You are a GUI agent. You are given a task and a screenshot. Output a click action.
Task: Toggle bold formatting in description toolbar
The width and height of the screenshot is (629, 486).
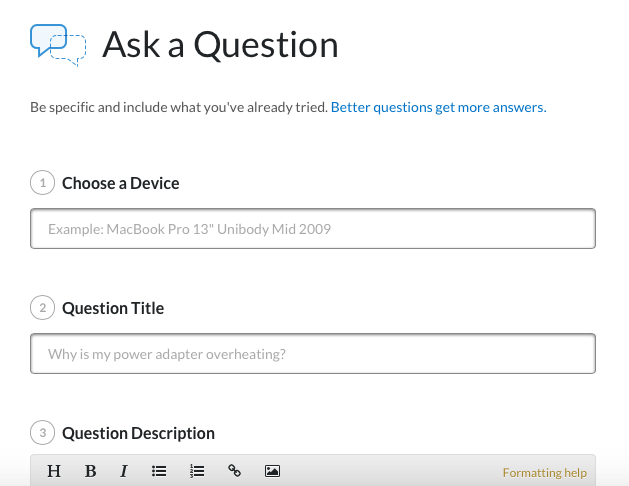(91, 471)
